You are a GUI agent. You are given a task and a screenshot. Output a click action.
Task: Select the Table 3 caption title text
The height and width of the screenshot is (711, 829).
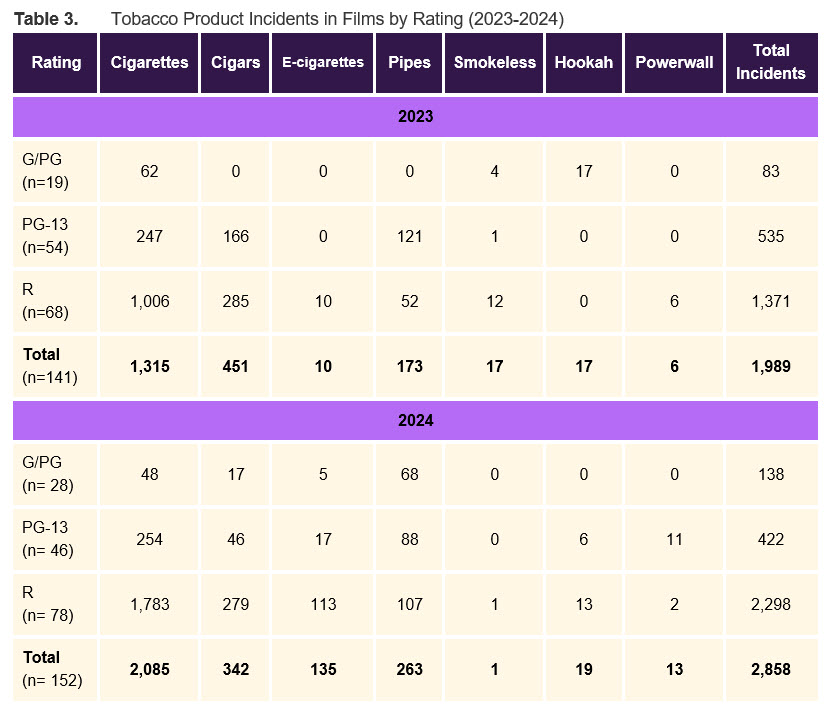[x=288, y=19]
